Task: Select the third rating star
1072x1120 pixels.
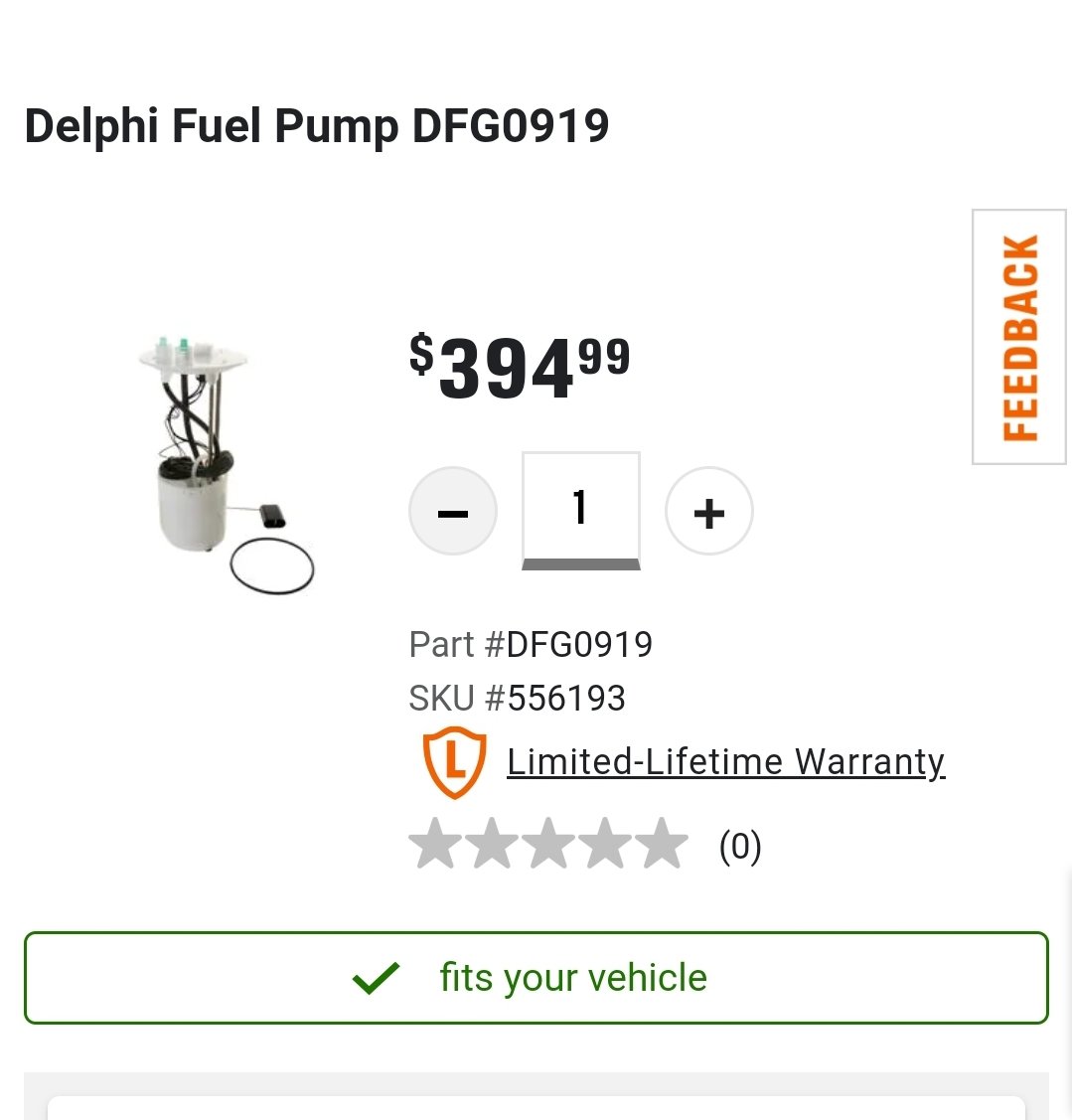Action: [x=548, y=844]
